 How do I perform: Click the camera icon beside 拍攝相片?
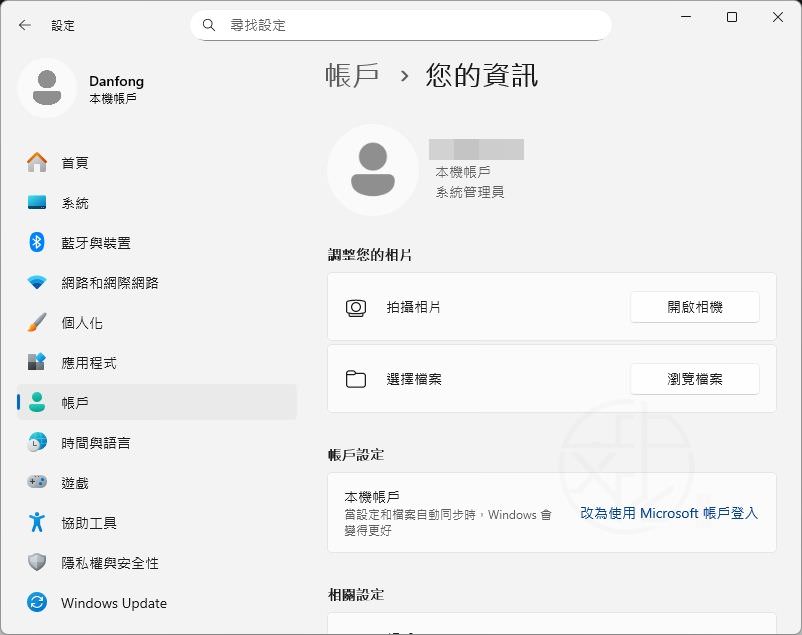[356, 308]
